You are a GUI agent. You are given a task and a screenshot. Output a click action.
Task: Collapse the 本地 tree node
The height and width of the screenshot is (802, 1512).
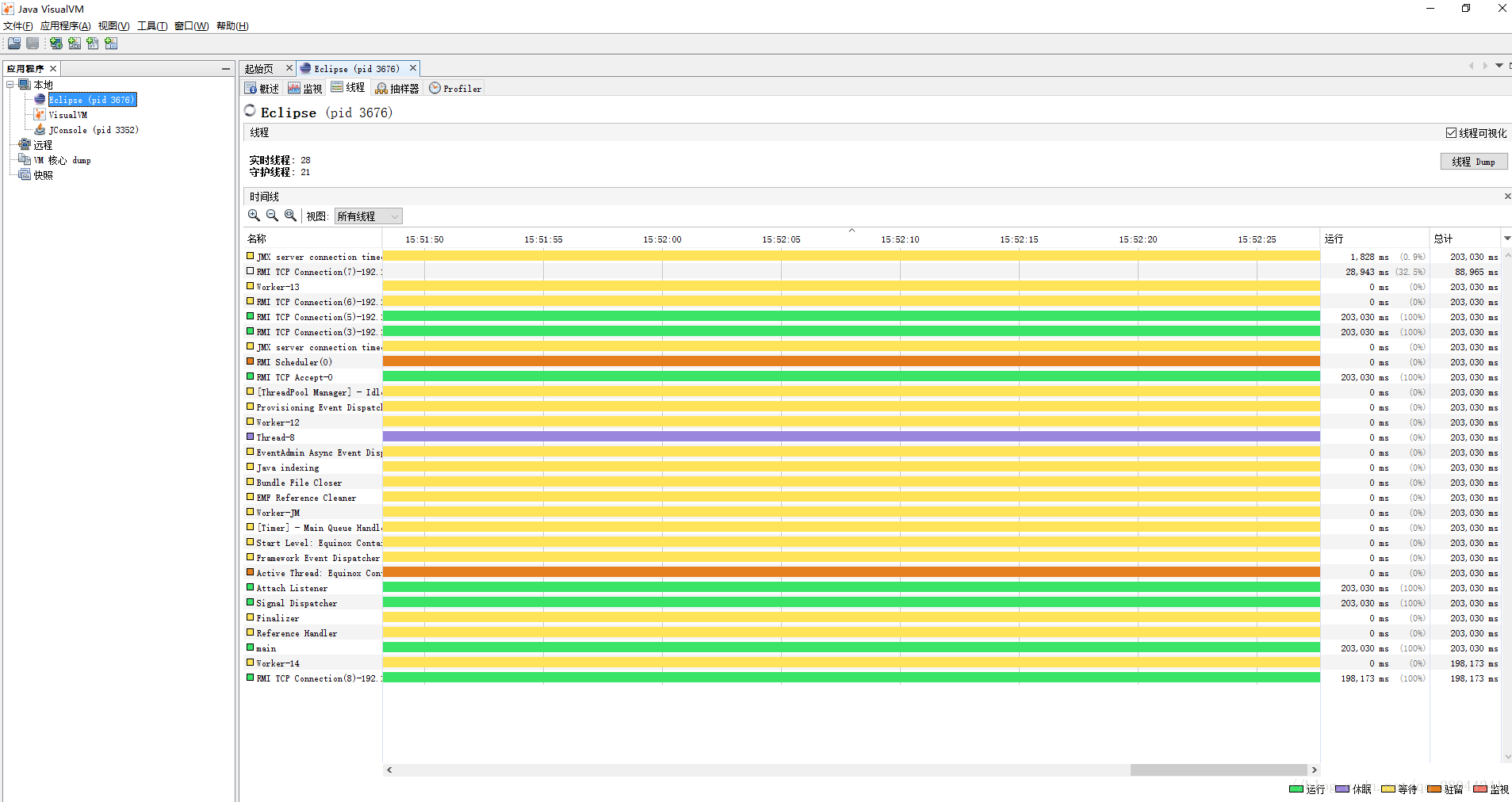coord(10,84)
